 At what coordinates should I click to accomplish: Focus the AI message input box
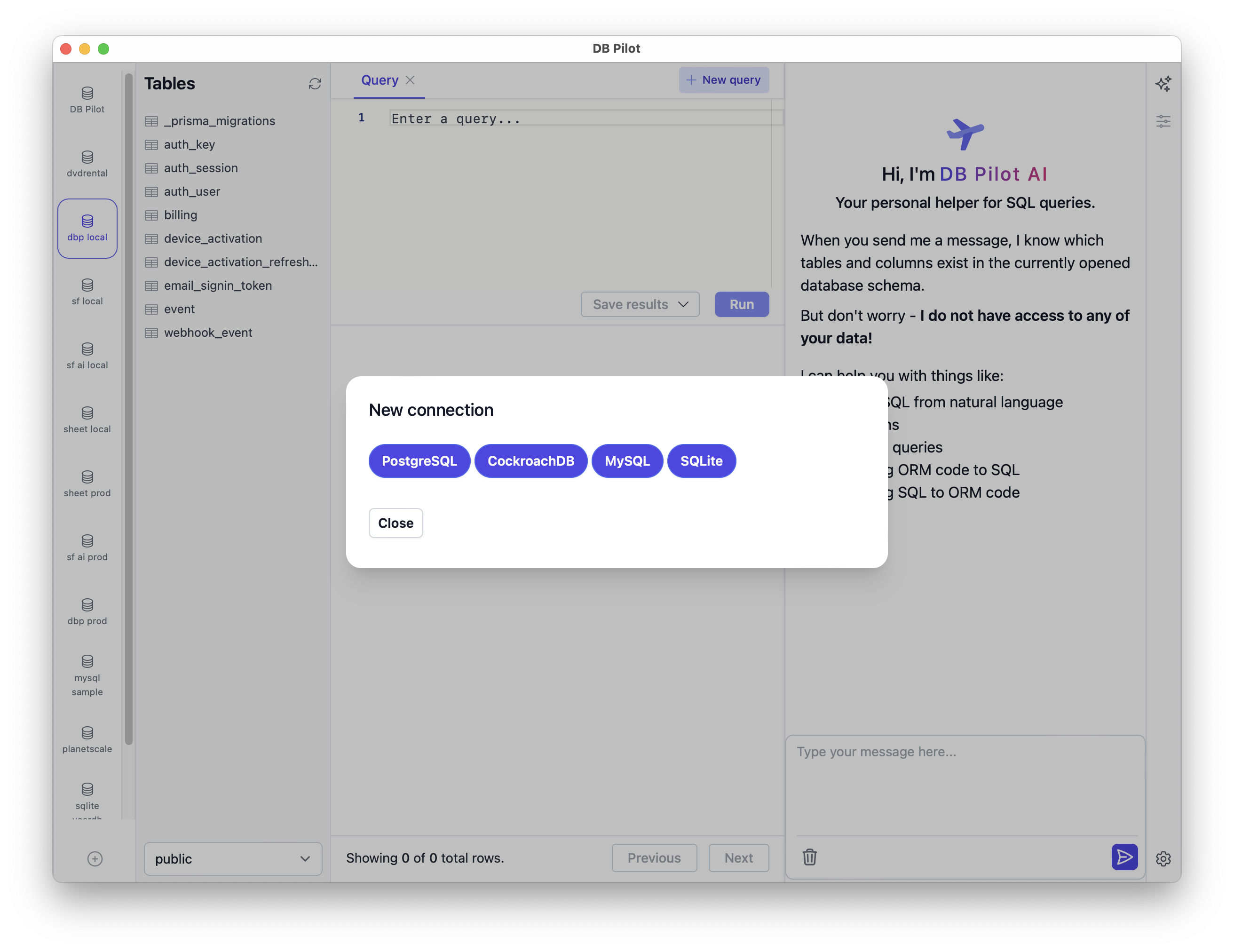pyautogui.click(x=965, y=785)
